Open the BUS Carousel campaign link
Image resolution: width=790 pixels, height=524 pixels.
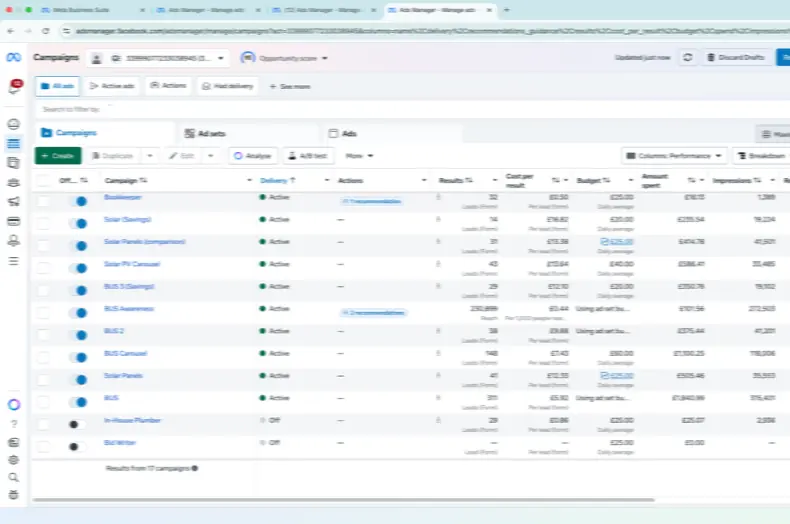point(126,353)
